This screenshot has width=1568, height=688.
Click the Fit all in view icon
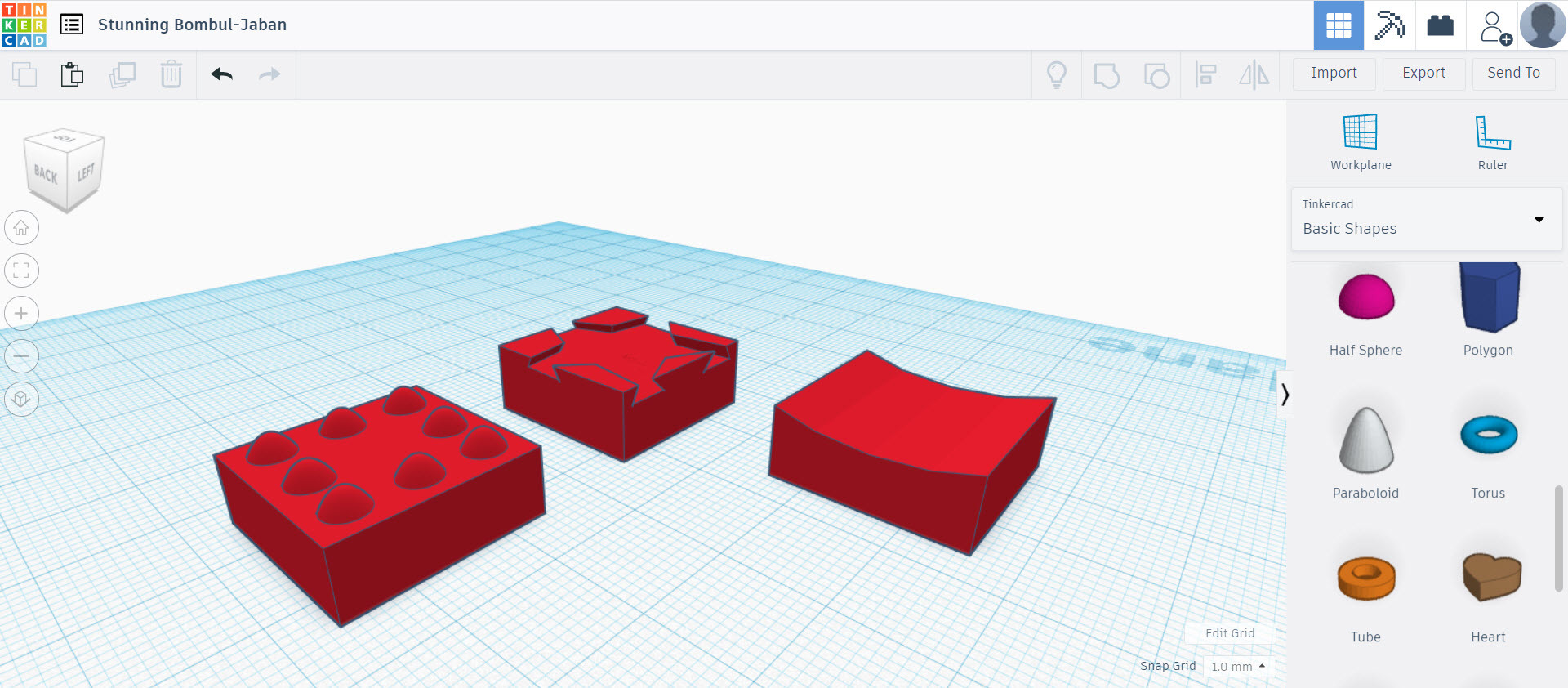pos(21,270)
